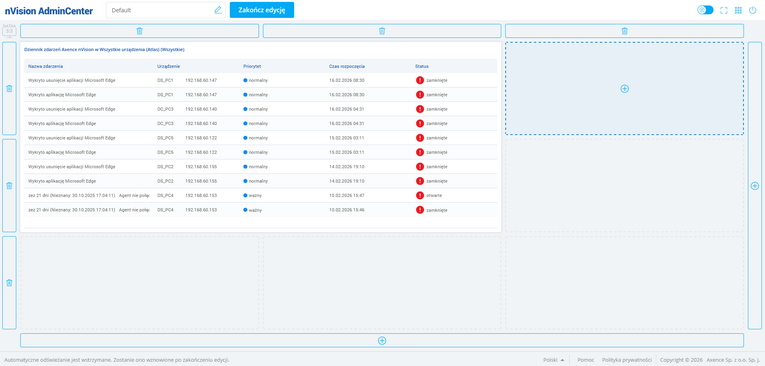Click 14.02.2026 19:10 in DS_PC2 removal row
The height and width of the screenshot is (366, 765).
click(346, 166)
